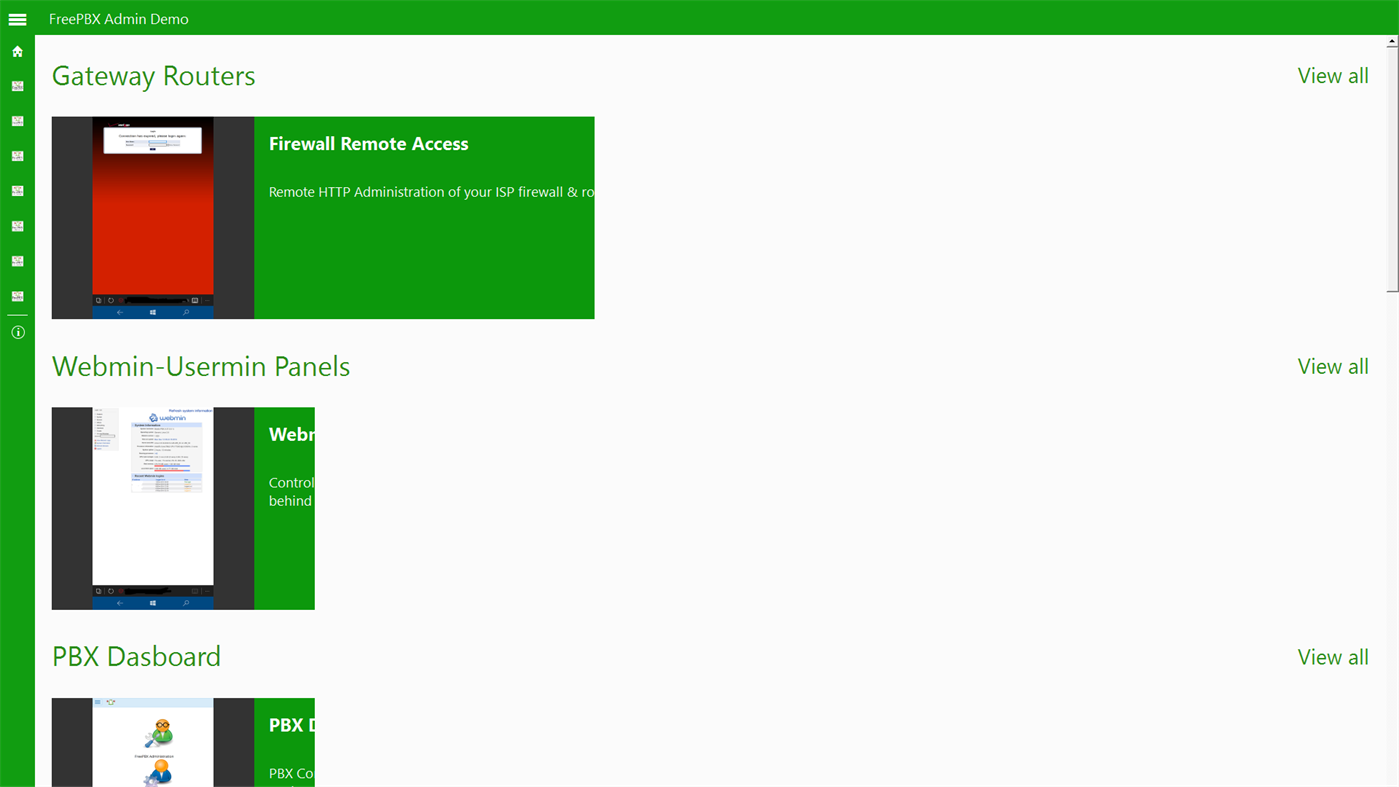The width and height of the screenshot is (1399, 787).
Task: Click View all next to PBX Dasboard
Action: click(1332, 655)
